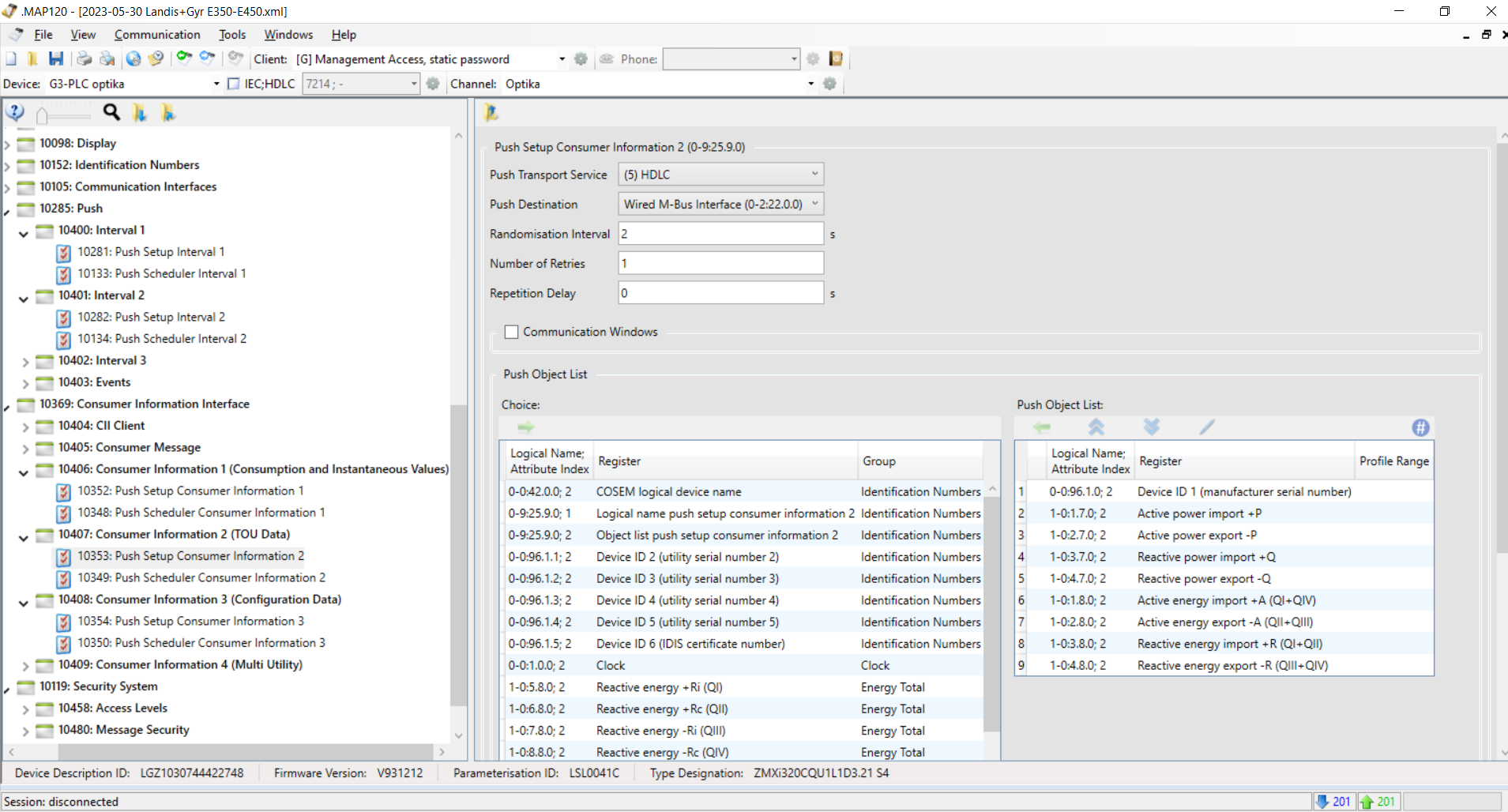The width and height of the screenshot is (1508, 812).
Task: Adjust the tree zoom slider handle
Action: click(42, 115)
